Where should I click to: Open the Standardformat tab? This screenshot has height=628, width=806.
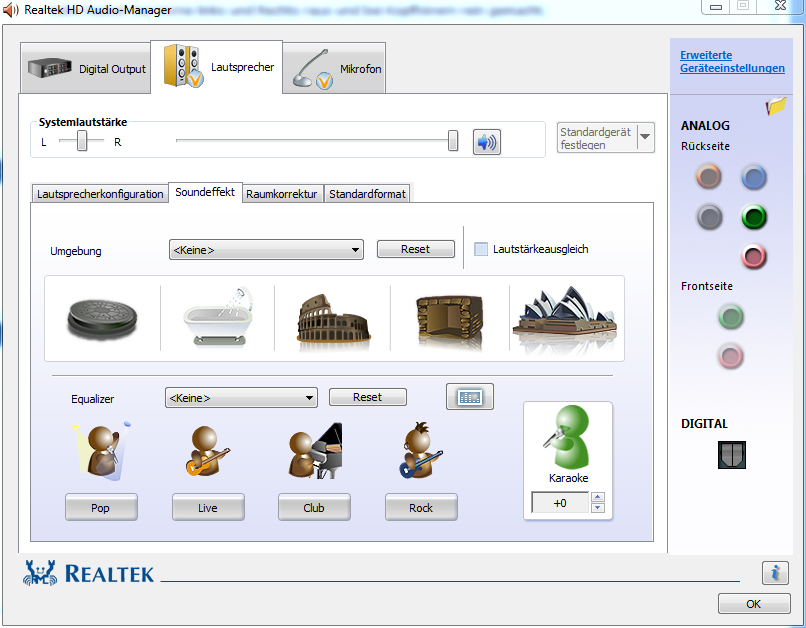367,194
